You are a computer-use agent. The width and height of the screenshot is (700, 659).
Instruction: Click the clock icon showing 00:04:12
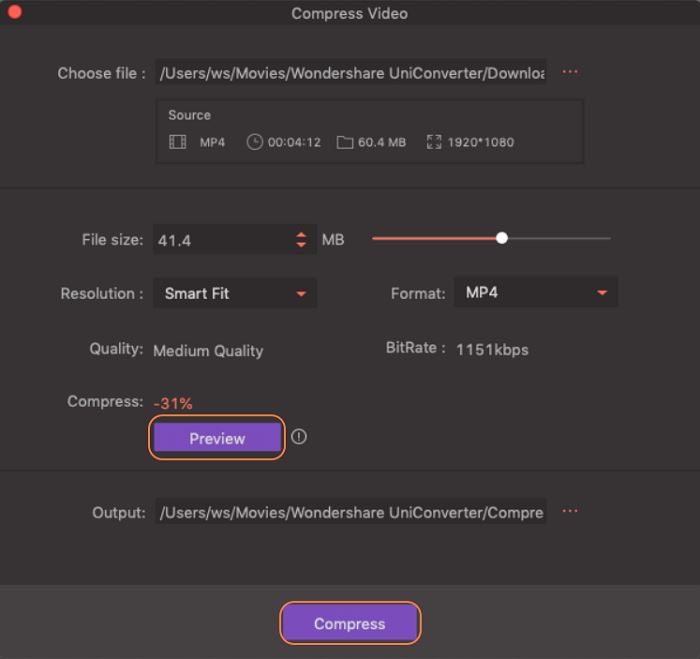(x=255, y=142)
